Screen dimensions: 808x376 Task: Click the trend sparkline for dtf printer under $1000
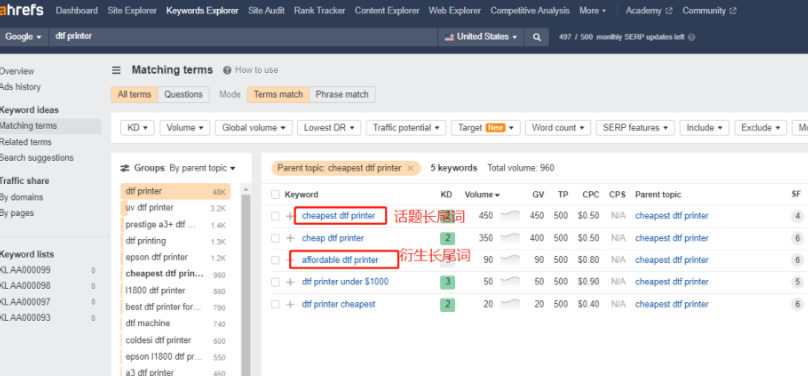pyautogui.click(x=510, y=281)
